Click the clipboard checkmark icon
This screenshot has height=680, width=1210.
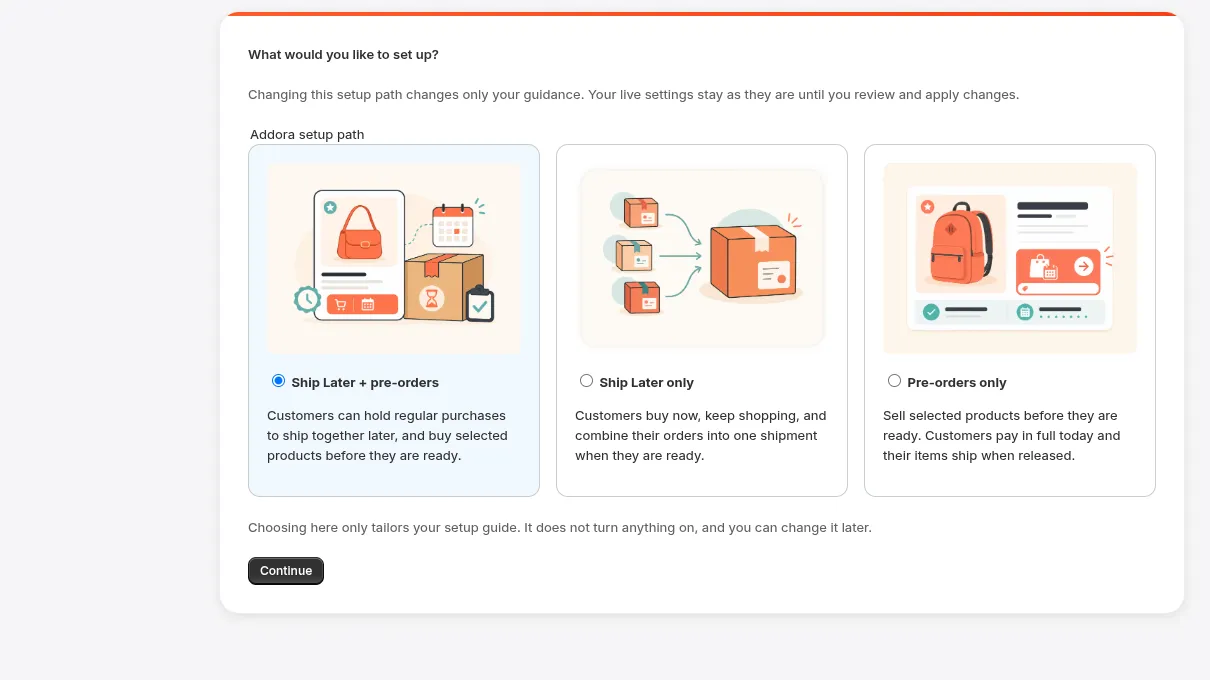[x=480, y=303]
